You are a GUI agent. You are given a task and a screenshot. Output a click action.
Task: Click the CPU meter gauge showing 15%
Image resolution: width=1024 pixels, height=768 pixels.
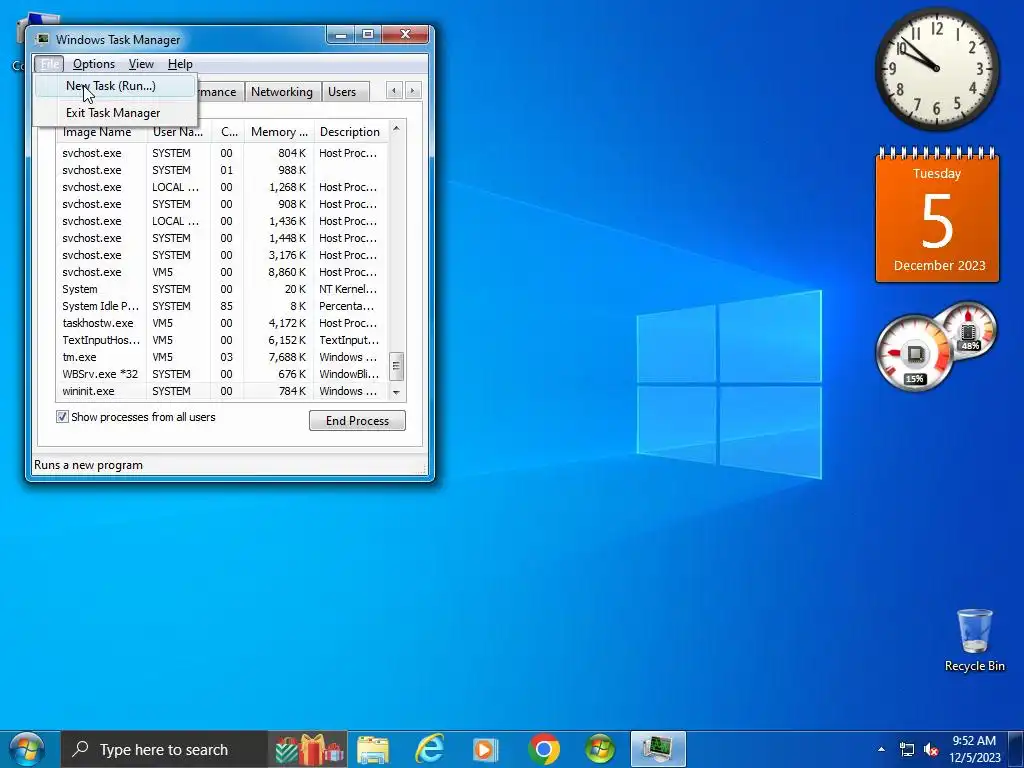pyautogui.click(x=914, y=353)
